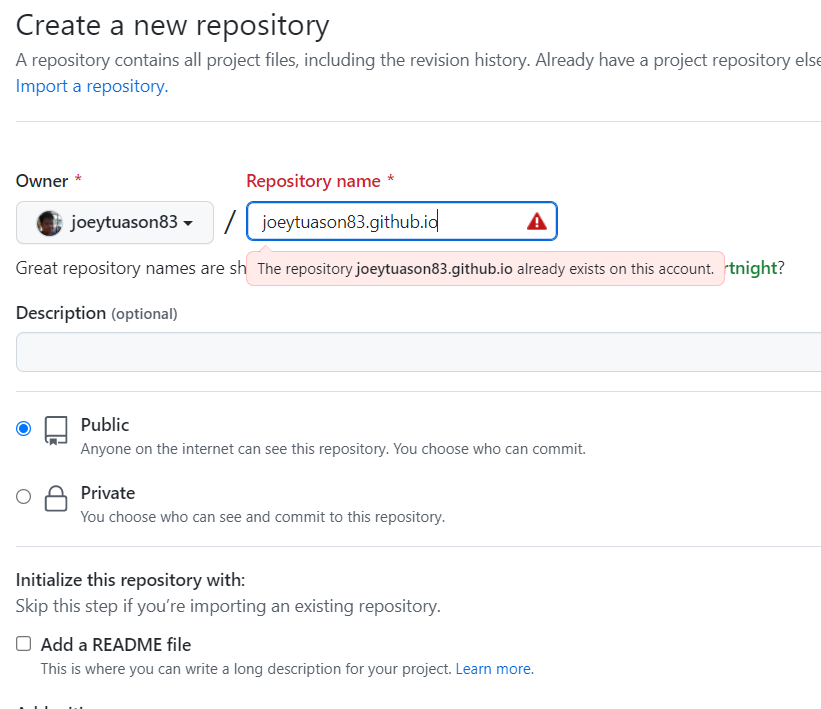
Task: Click the Owner label
Action: (x=49, y=181)
